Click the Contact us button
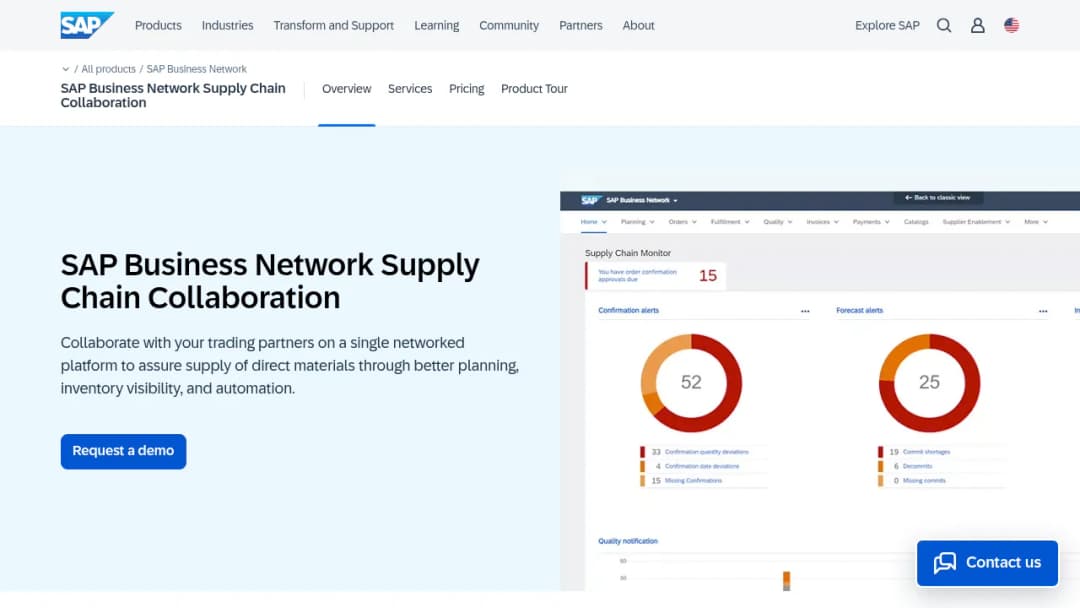The height and width of the screenshot is (608, 1080). 987,563
